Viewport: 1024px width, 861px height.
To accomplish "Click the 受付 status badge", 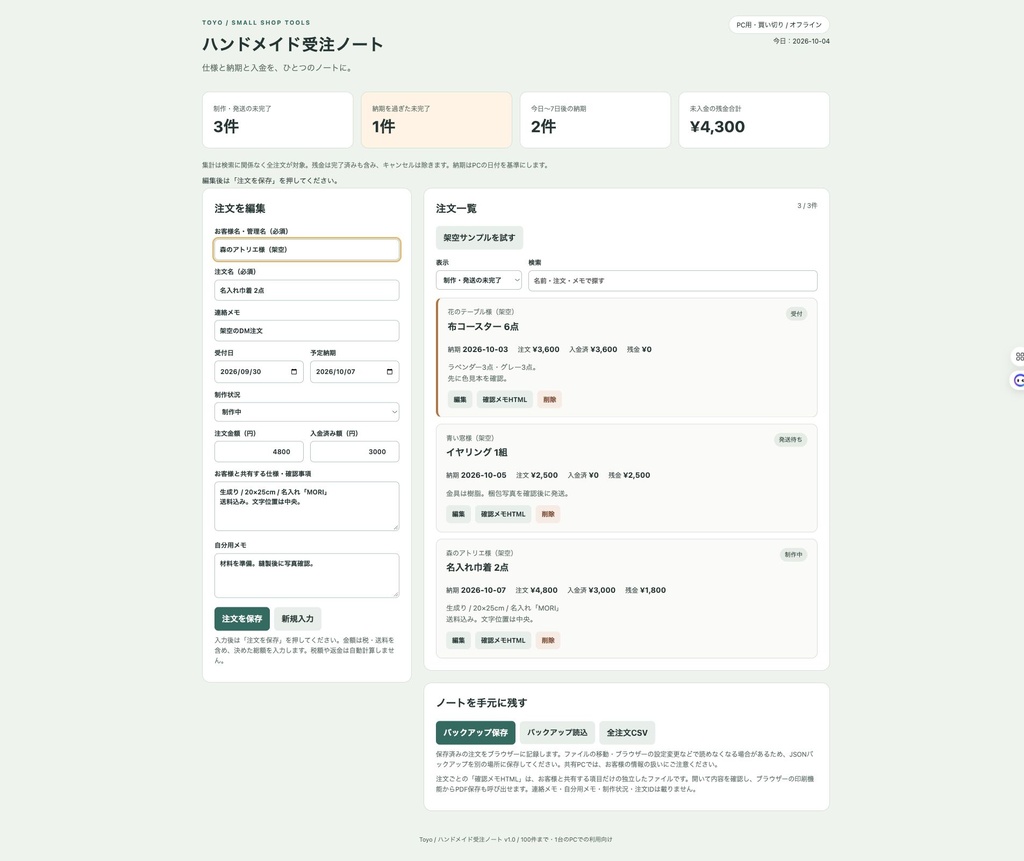I will tap(796, 314).
